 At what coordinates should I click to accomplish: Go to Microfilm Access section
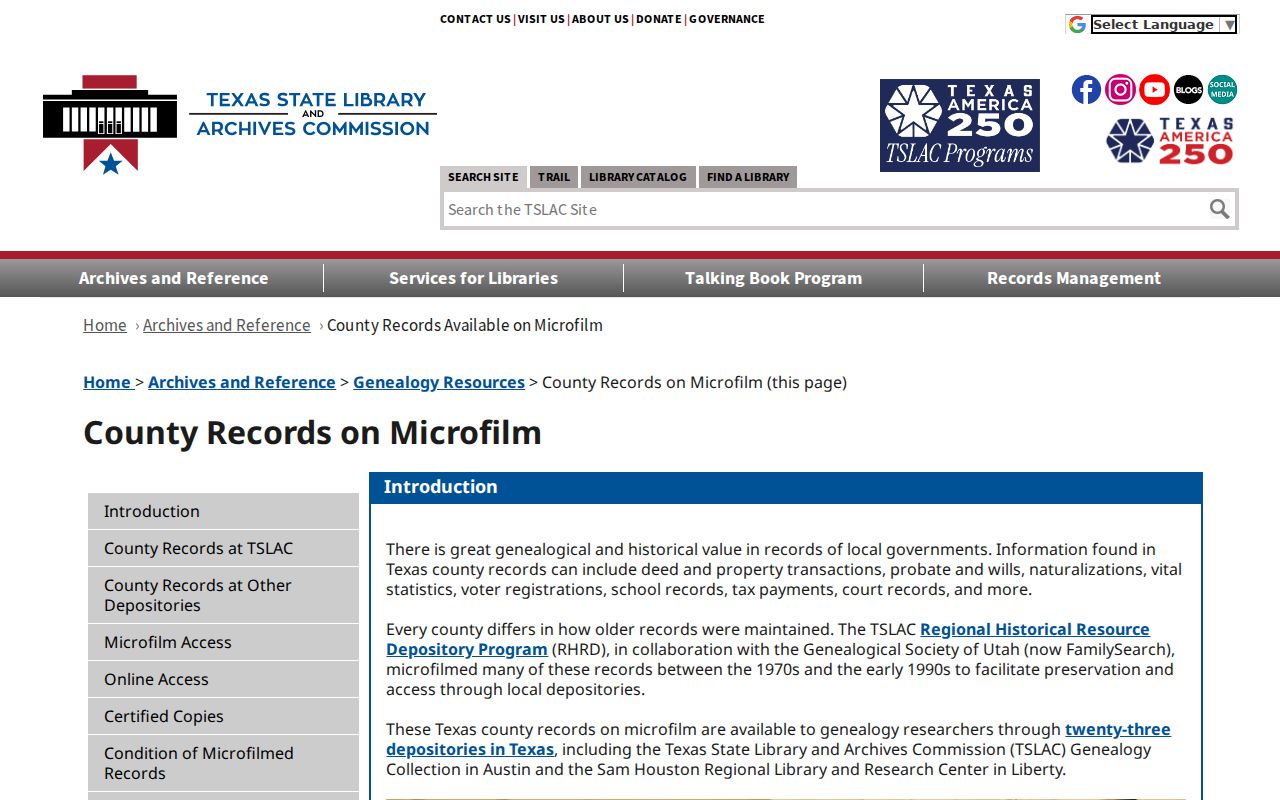pyautogui.click(x=223, y=642)
